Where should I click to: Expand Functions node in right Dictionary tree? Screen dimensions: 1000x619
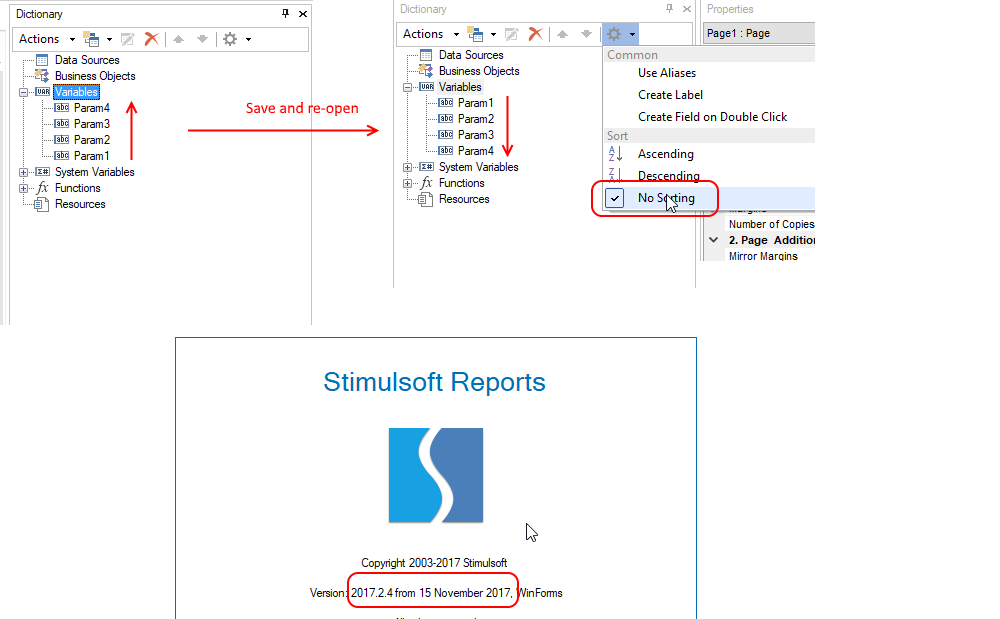(x=408, y=183)
